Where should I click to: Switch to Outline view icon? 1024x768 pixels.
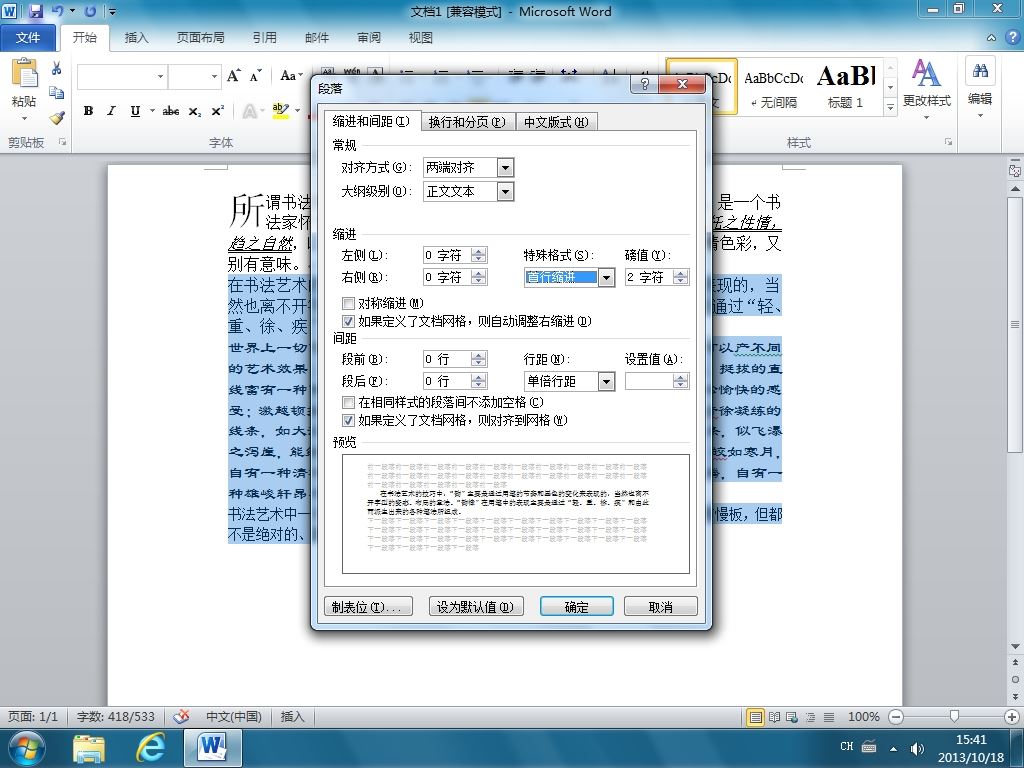[x=810, y=717]
